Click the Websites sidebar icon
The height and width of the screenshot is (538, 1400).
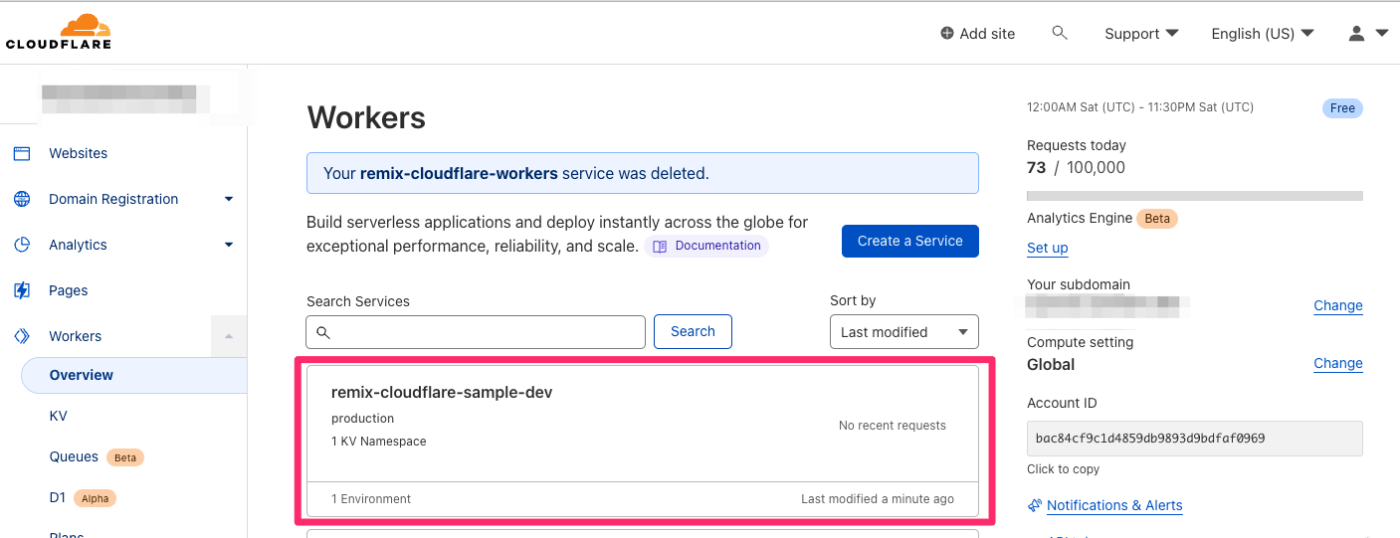(x=22, y=153)
